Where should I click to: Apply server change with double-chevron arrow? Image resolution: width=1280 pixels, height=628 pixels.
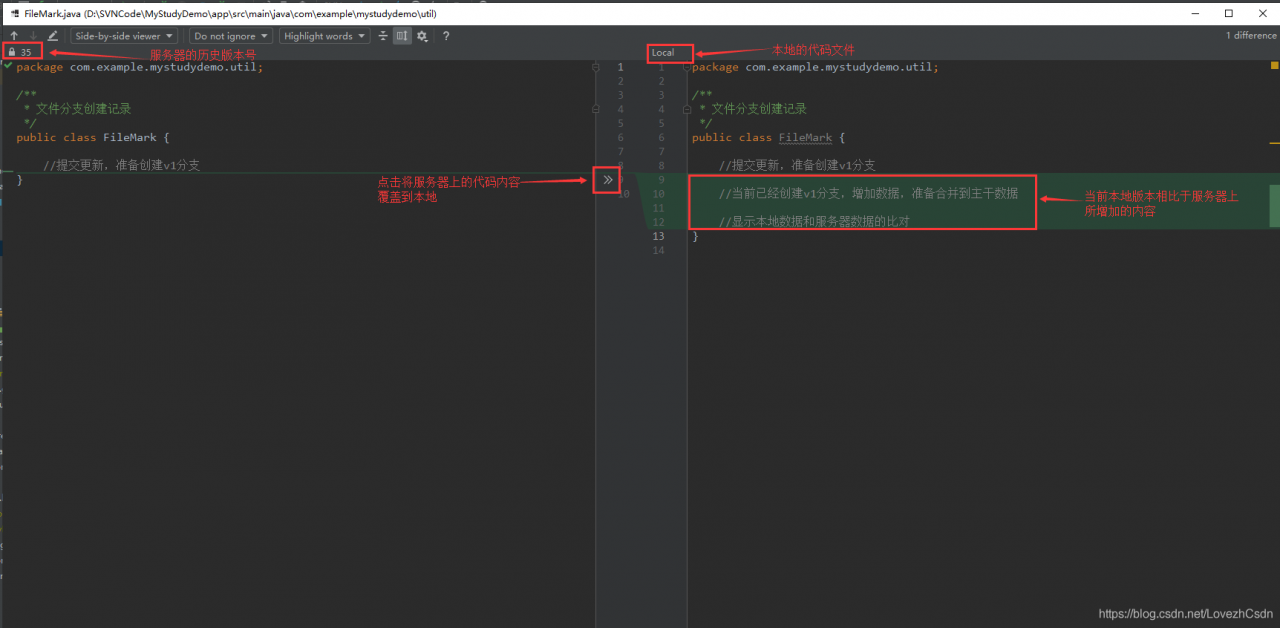[608, 180]
